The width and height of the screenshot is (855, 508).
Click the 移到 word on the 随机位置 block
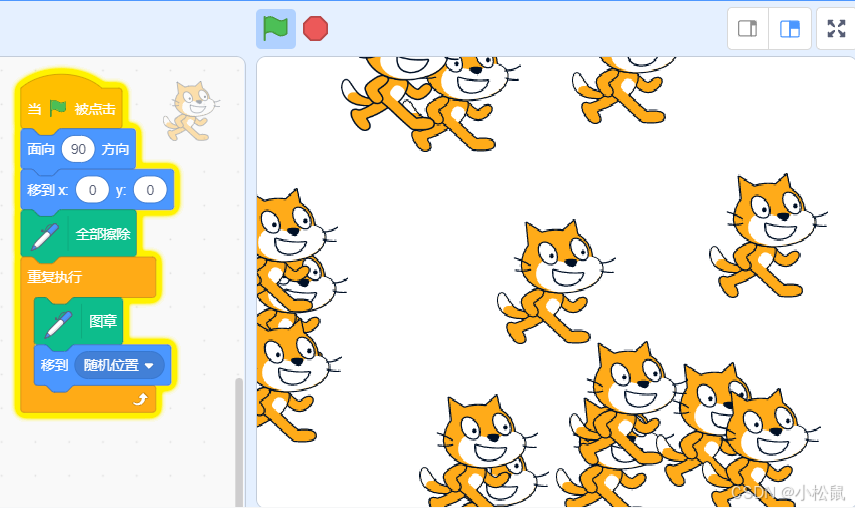(54, 365)
